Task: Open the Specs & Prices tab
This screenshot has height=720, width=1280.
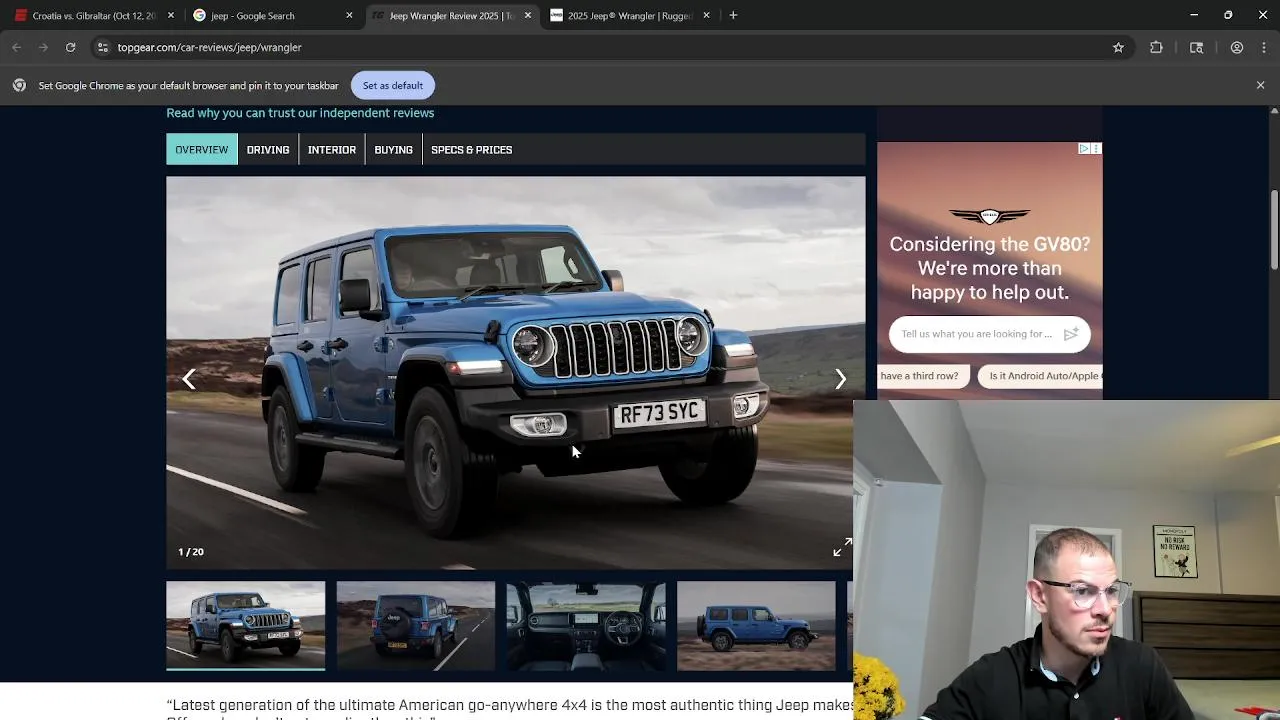Action: [x=471, y=149]
